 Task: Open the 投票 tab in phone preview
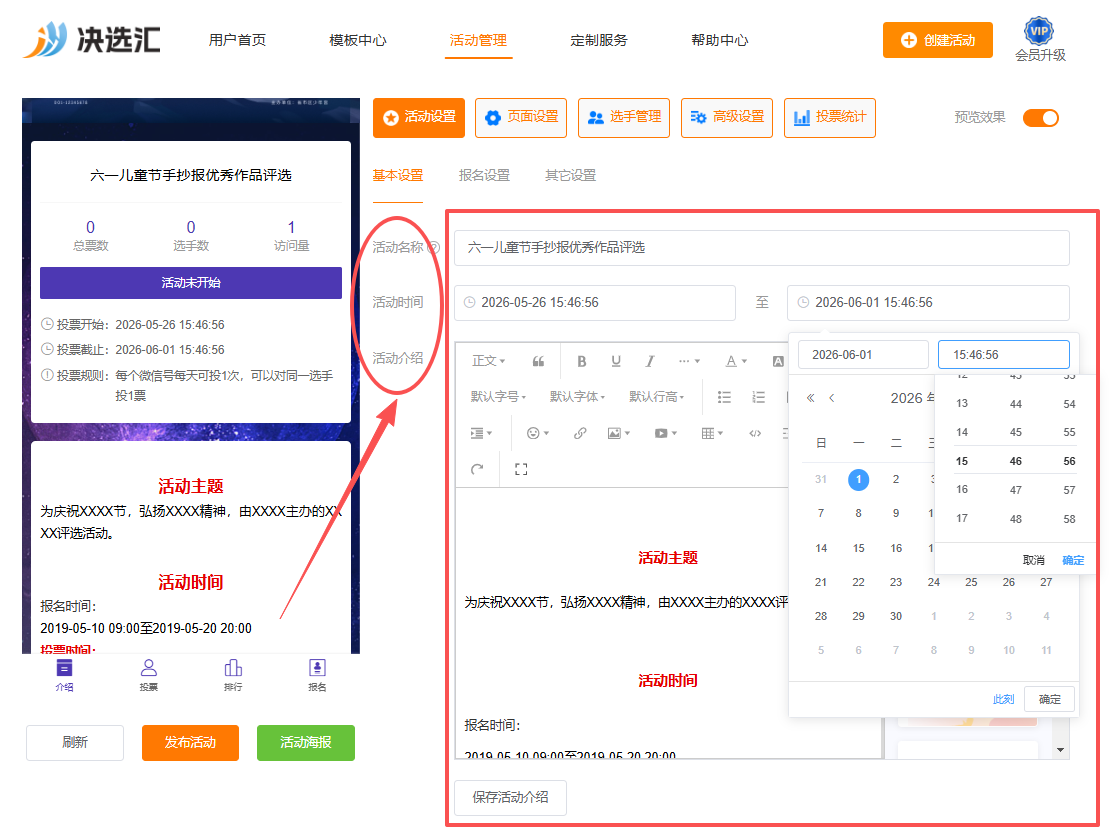point(148,675)
